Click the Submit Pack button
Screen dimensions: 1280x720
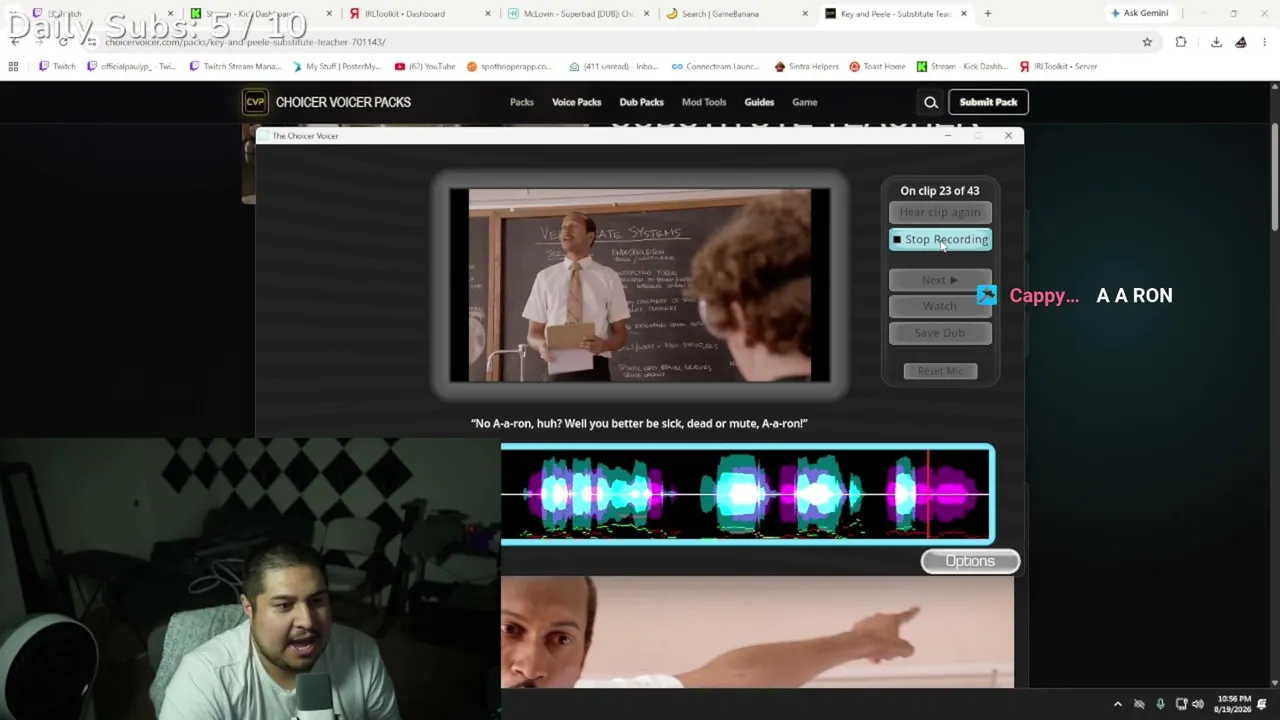(x=988, y=102)
